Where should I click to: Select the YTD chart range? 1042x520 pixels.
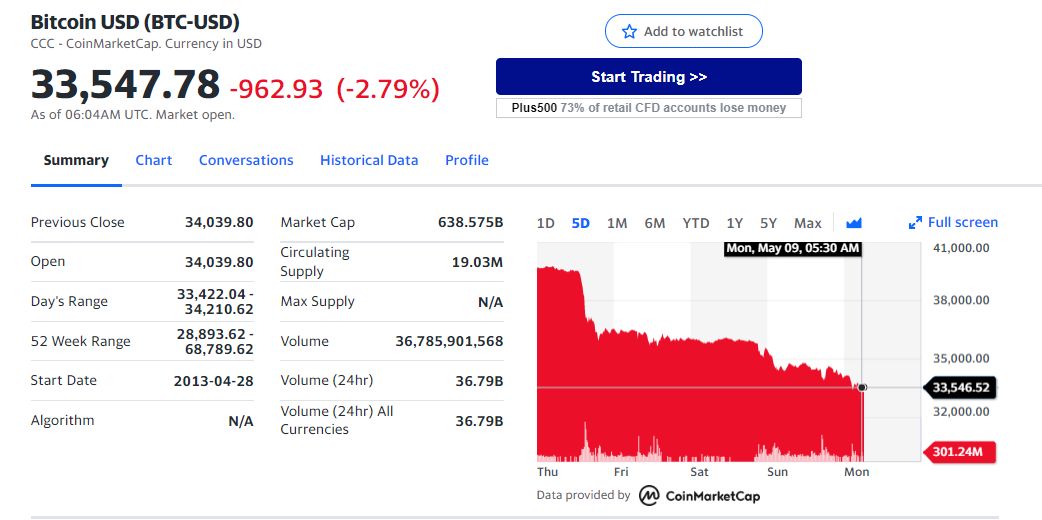click(x=696, y=223)
